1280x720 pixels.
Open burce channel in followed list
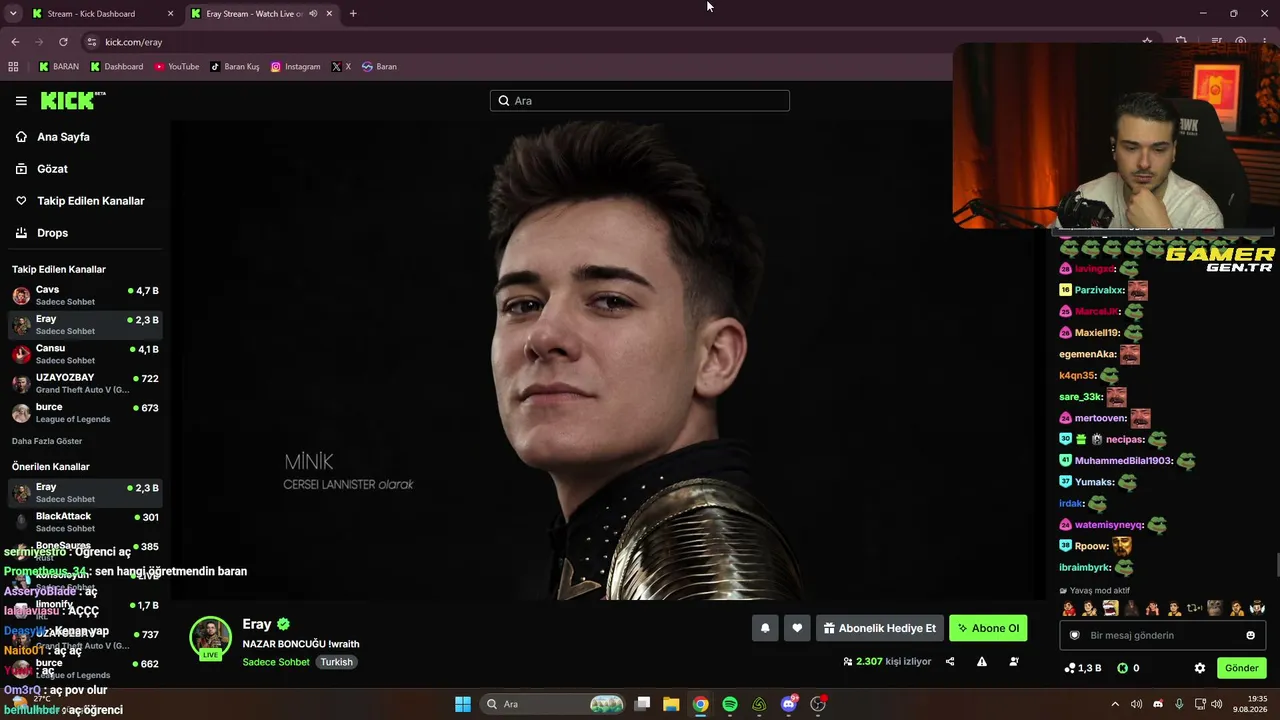tap(85, 412)
